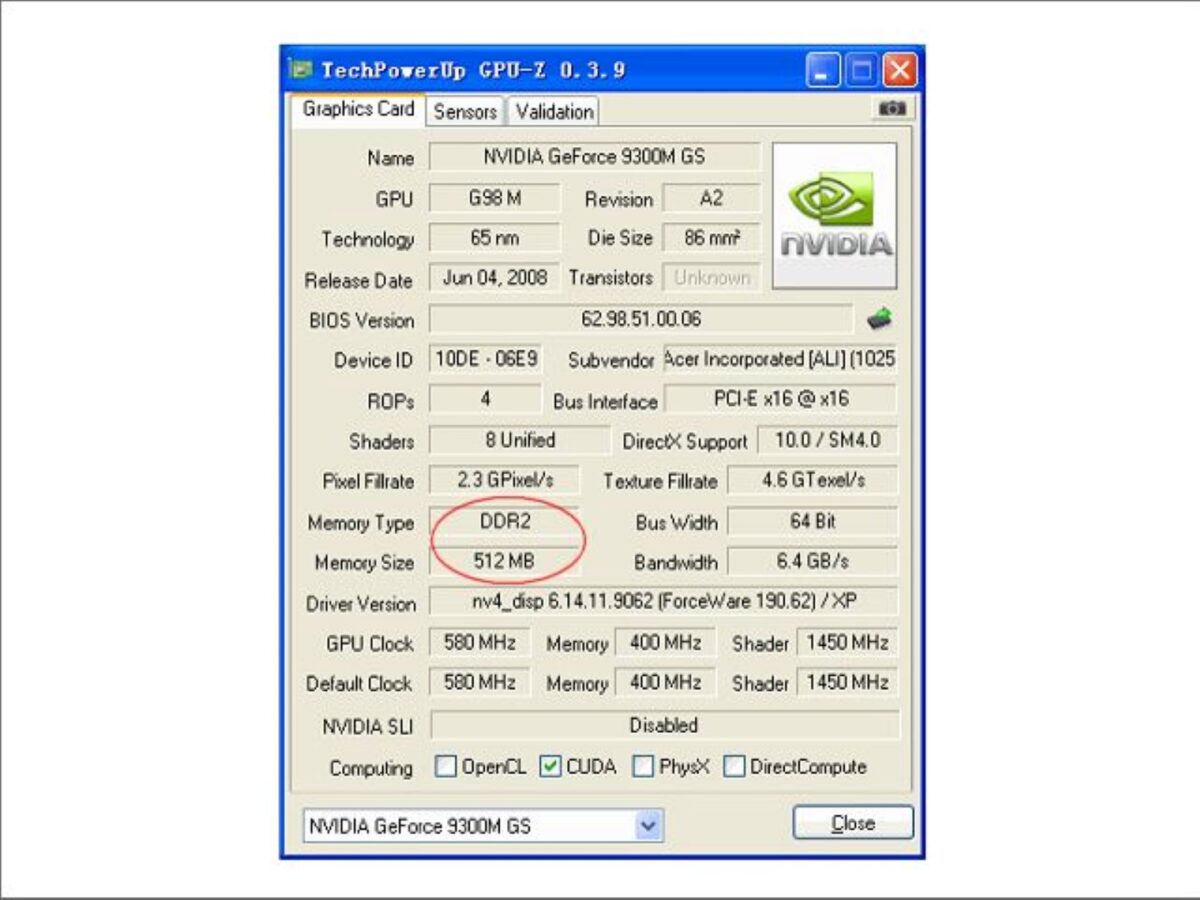Click the Name field NVIDIA GeForce 9300M GS
This screenshot has width=1200, height=900.
pos(595,157)
